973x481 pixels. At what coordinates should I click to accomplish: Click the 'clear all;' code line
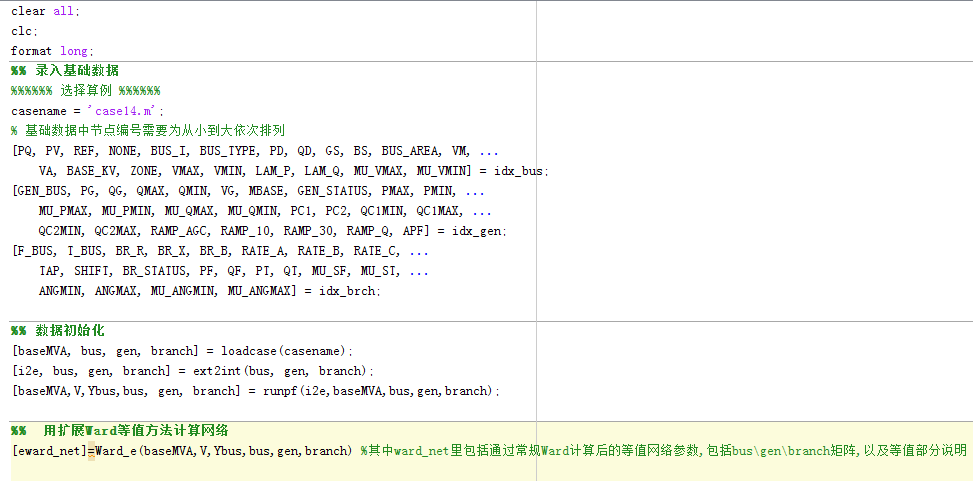tap(46, 11)
